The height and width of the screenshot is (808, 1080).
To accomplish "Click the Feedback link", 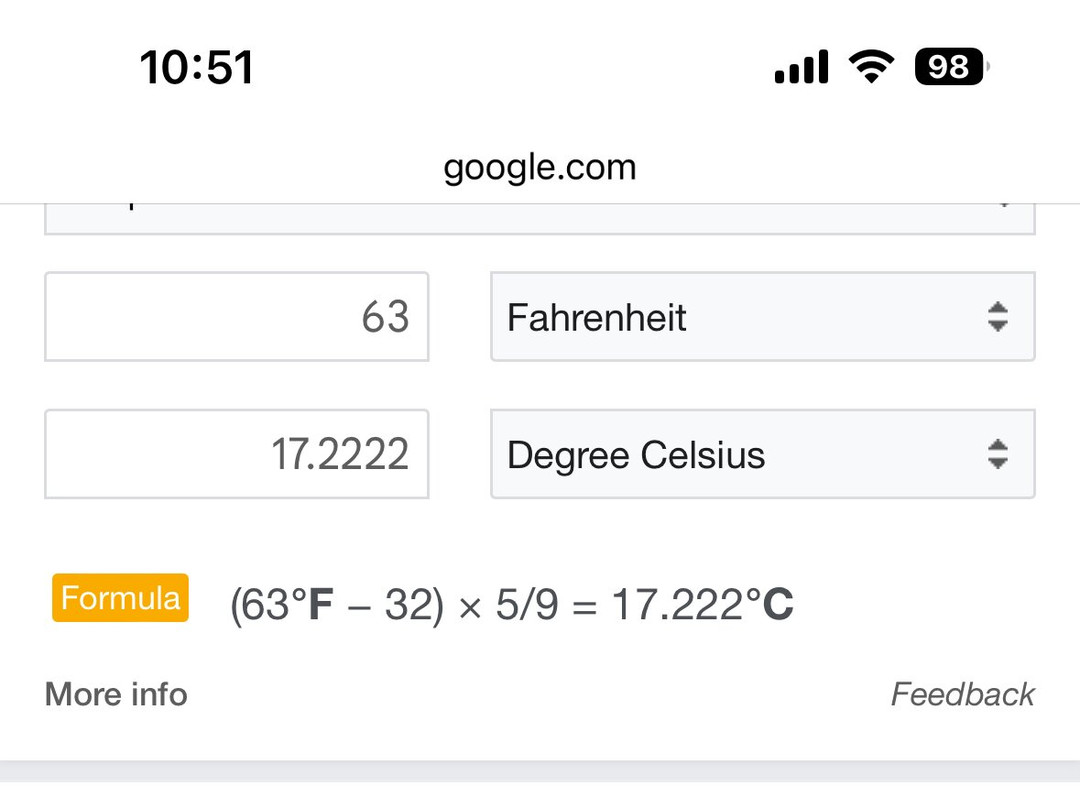I will 962,694.
